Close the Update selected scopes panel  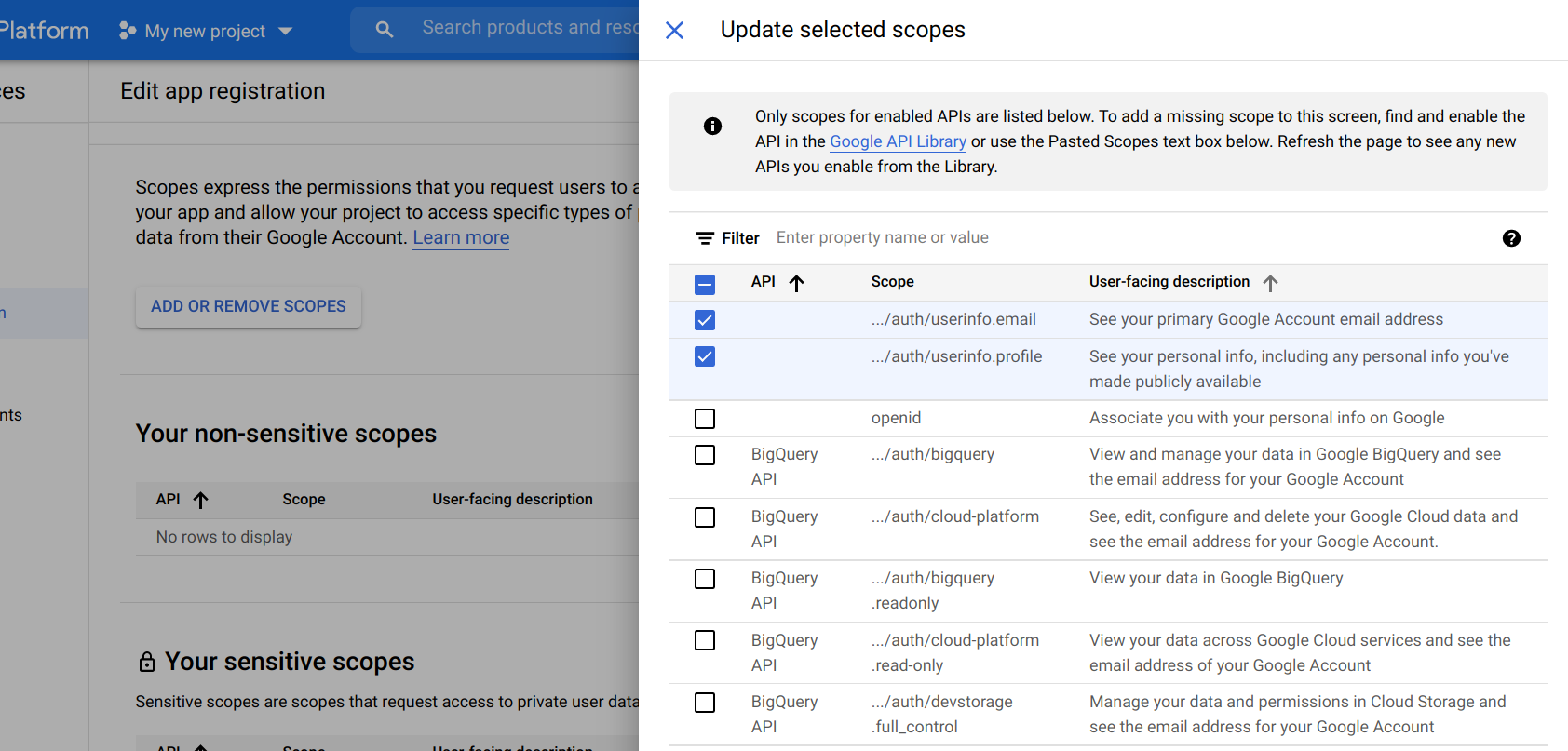675,31
